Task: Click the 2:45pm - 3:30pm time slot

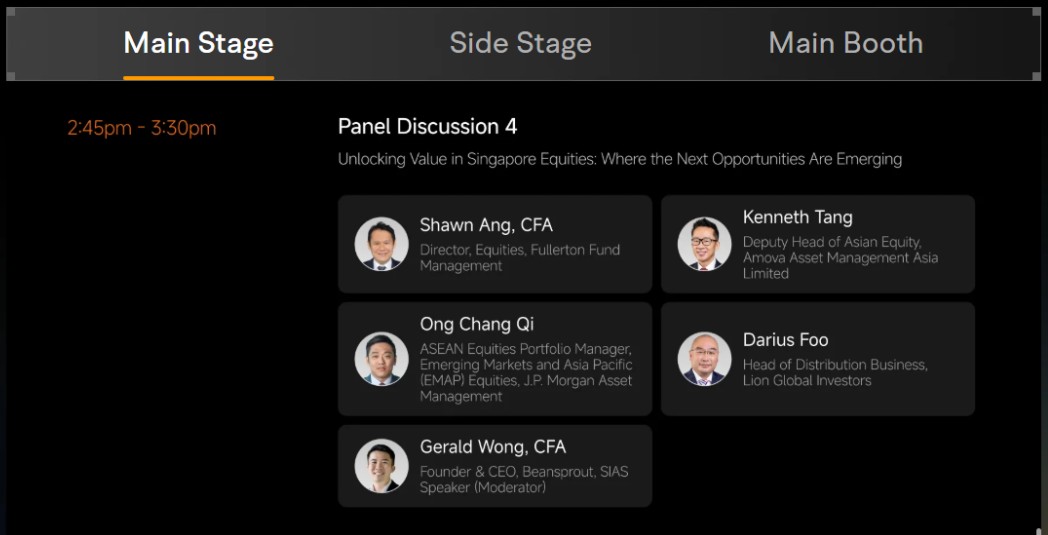Action: click(x=142, y=128)
